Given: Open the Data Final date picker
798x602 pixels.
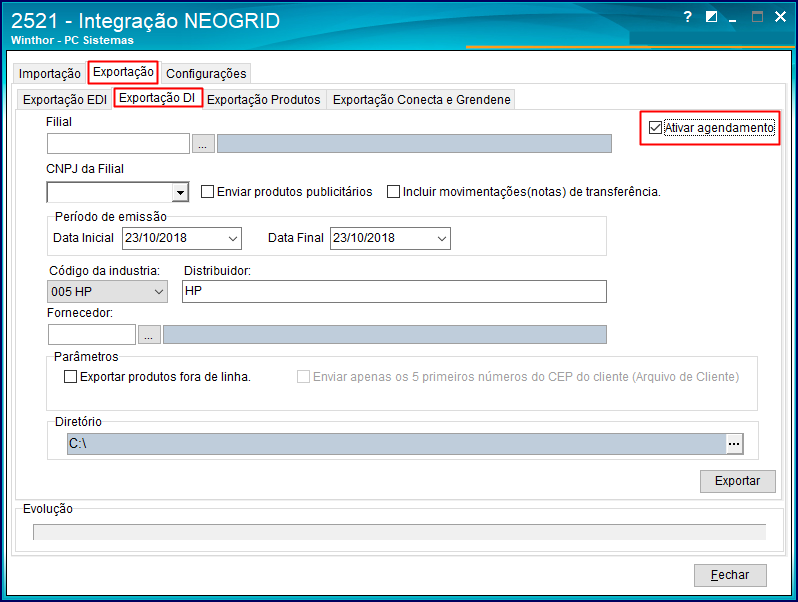Looking at the screenshot, I should click(x=442, y=239).
